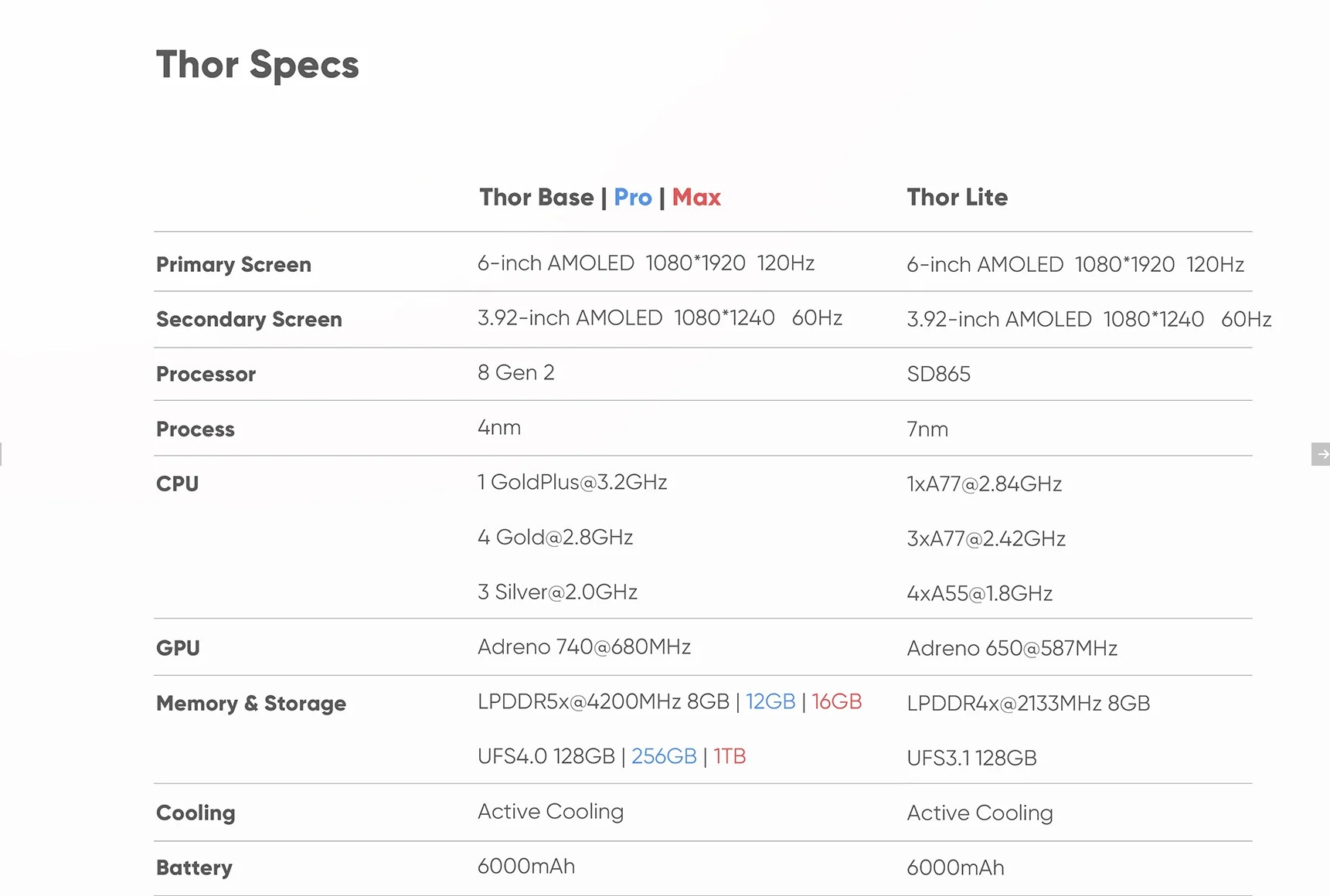Click the blue "Pro" model label
Screen dimensions: 1330x896
pyautogui.click(x=632, y=198)
